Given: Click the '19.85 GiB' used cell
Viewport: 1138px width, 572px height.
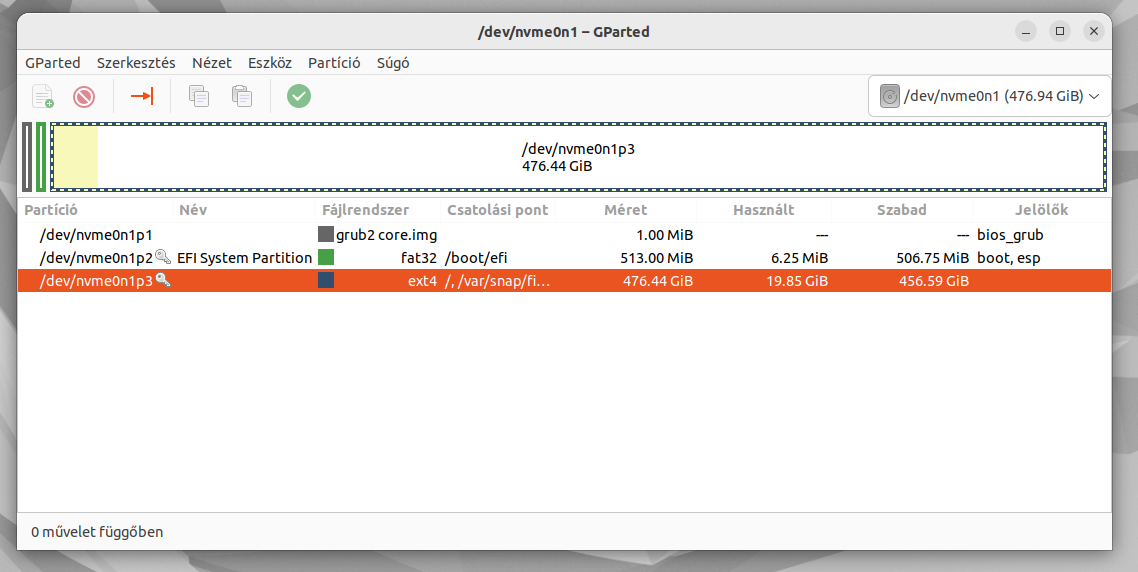Looking at the screenshot, I should point(797,281).
